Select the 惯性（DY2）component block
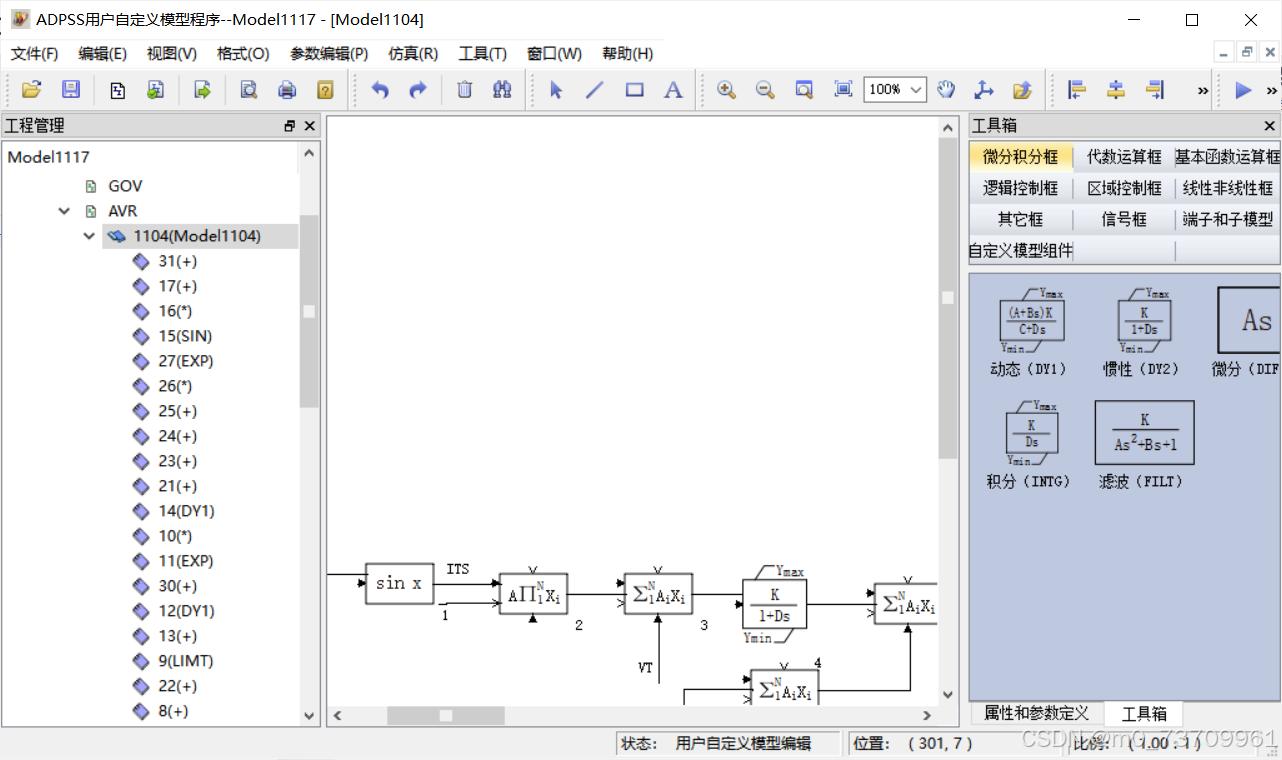This screenshot has height=760, width=1282. pyautogui.click(x=1143, y=322)
